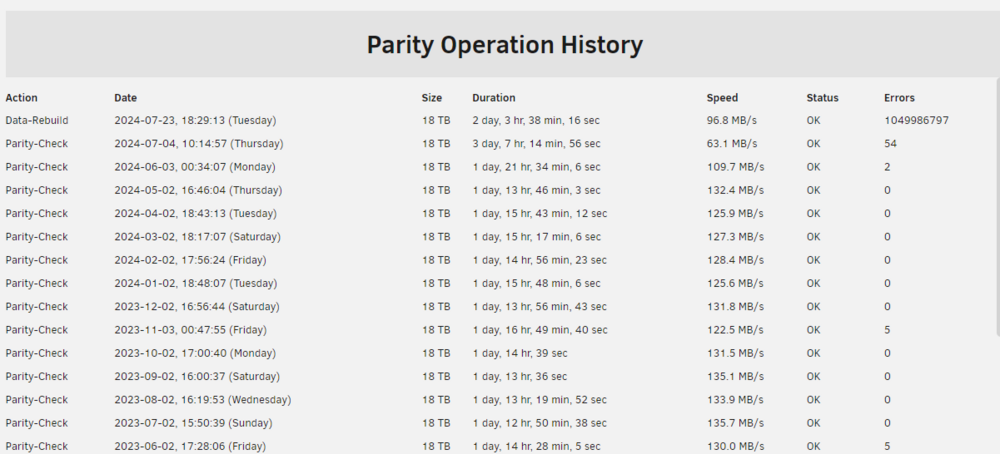Click the Size column header
The height and width of the screenshot is (454, 1000).
[x=432, y=98]
